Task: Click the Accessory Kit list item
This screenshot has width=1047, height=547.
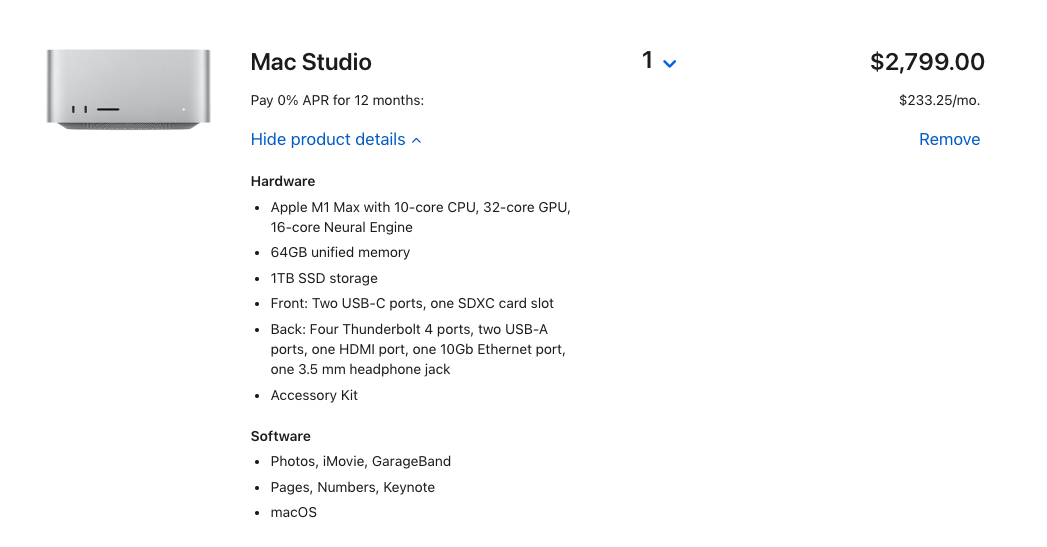Action: coord(314,396)
